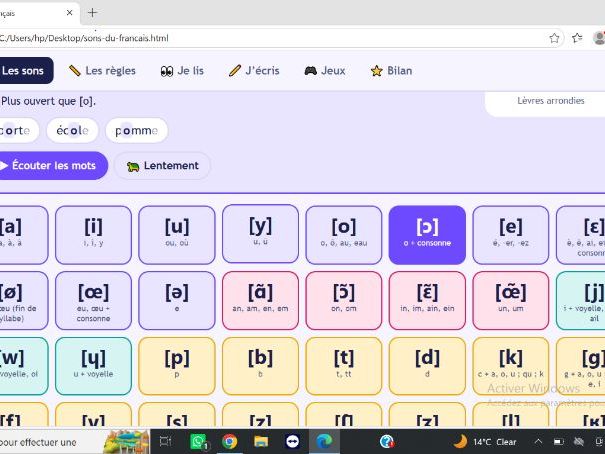Viewport: 605px width, 454px height.
Task: Open the 14°C Clear weather widget
Action: pyautogui.click(x=485, y=442)
